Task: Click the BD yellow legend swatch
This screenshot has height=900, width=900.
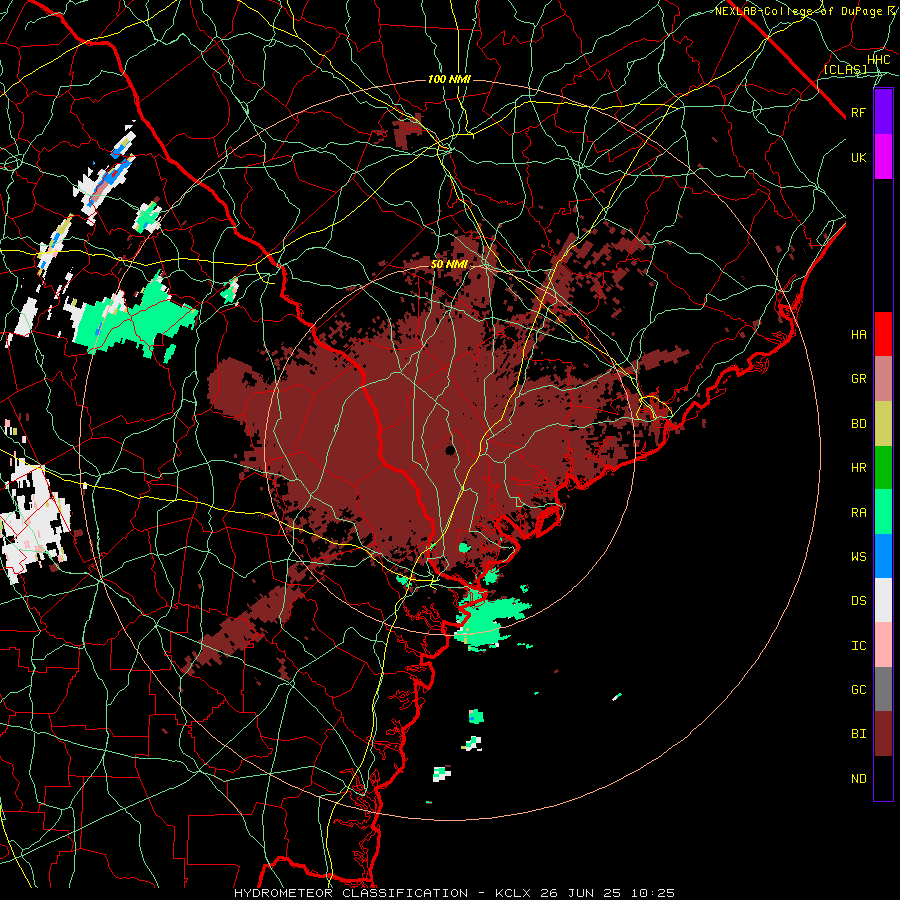Action: pos(883,424)
